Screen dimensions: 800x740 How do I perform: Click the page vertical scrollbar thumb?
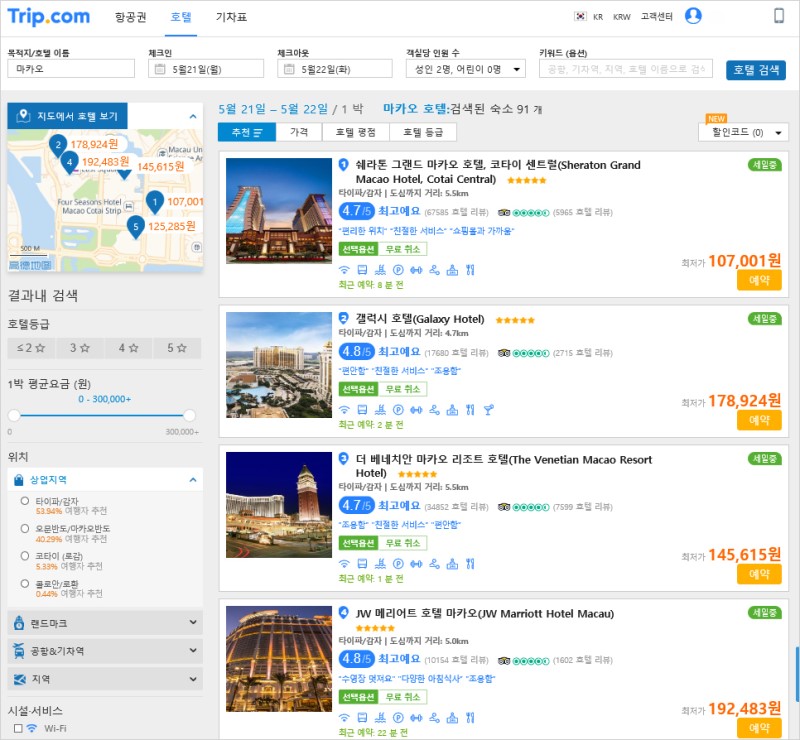pyautogui.click(x=797, y=674)
